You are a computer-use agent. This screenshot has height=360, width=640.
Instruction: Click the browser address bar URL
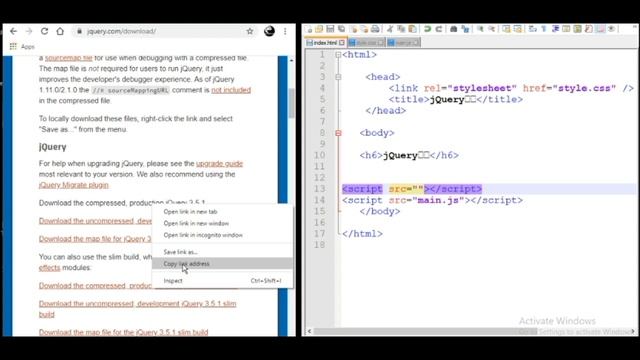[121, 31]
